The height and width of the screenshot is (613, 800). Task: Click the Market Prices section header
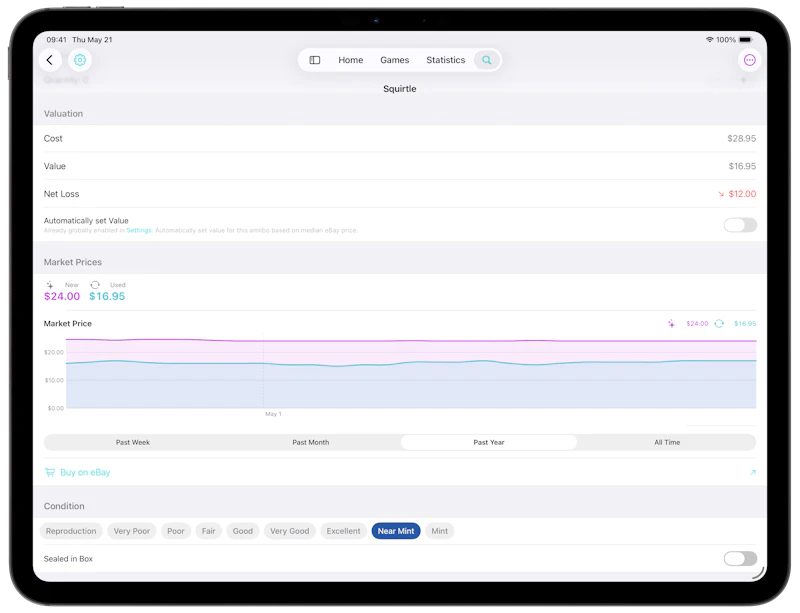[72, 262]
